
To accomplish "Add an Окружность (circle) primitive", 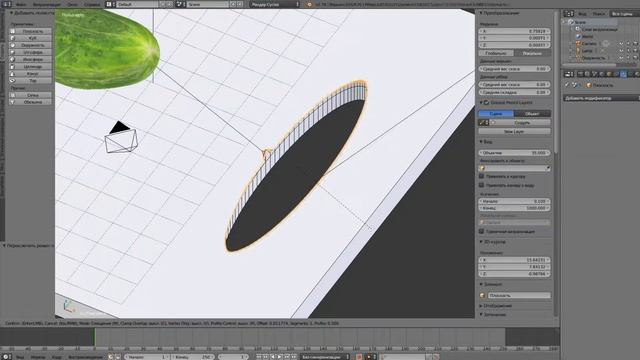I will pos(31,45).
